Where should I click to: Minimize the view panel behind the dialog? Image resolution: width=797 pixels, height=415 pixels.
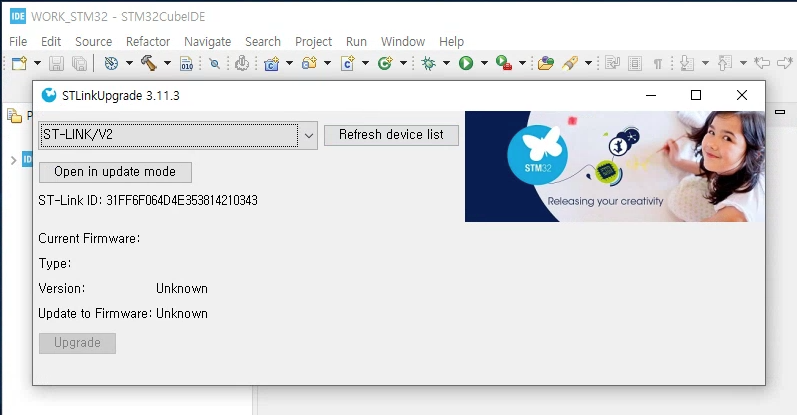[780, 111]
